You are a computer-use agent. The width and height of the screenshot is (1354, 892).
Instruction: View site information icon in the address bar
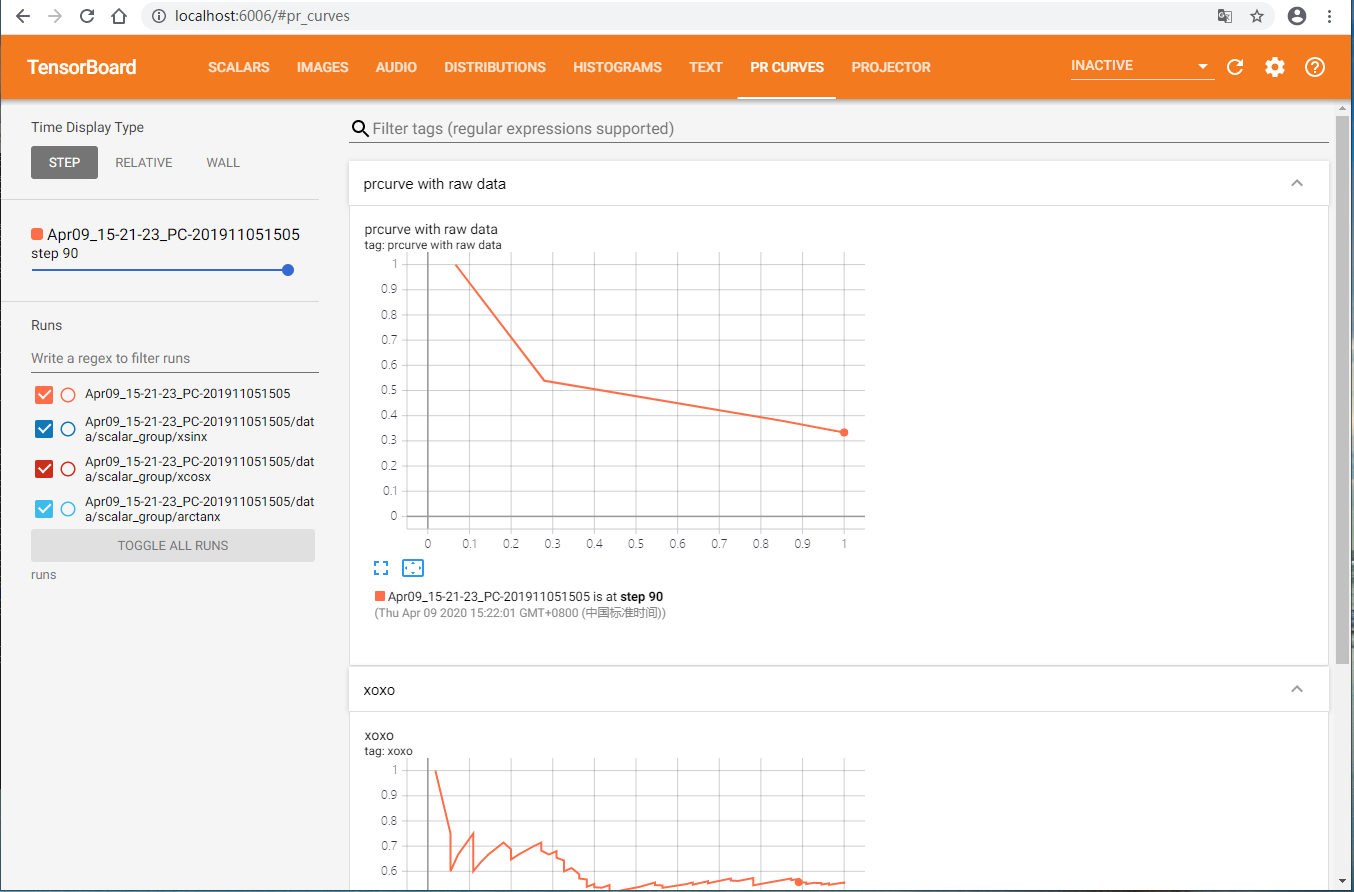pyautogui.click(x=158, y=16)
